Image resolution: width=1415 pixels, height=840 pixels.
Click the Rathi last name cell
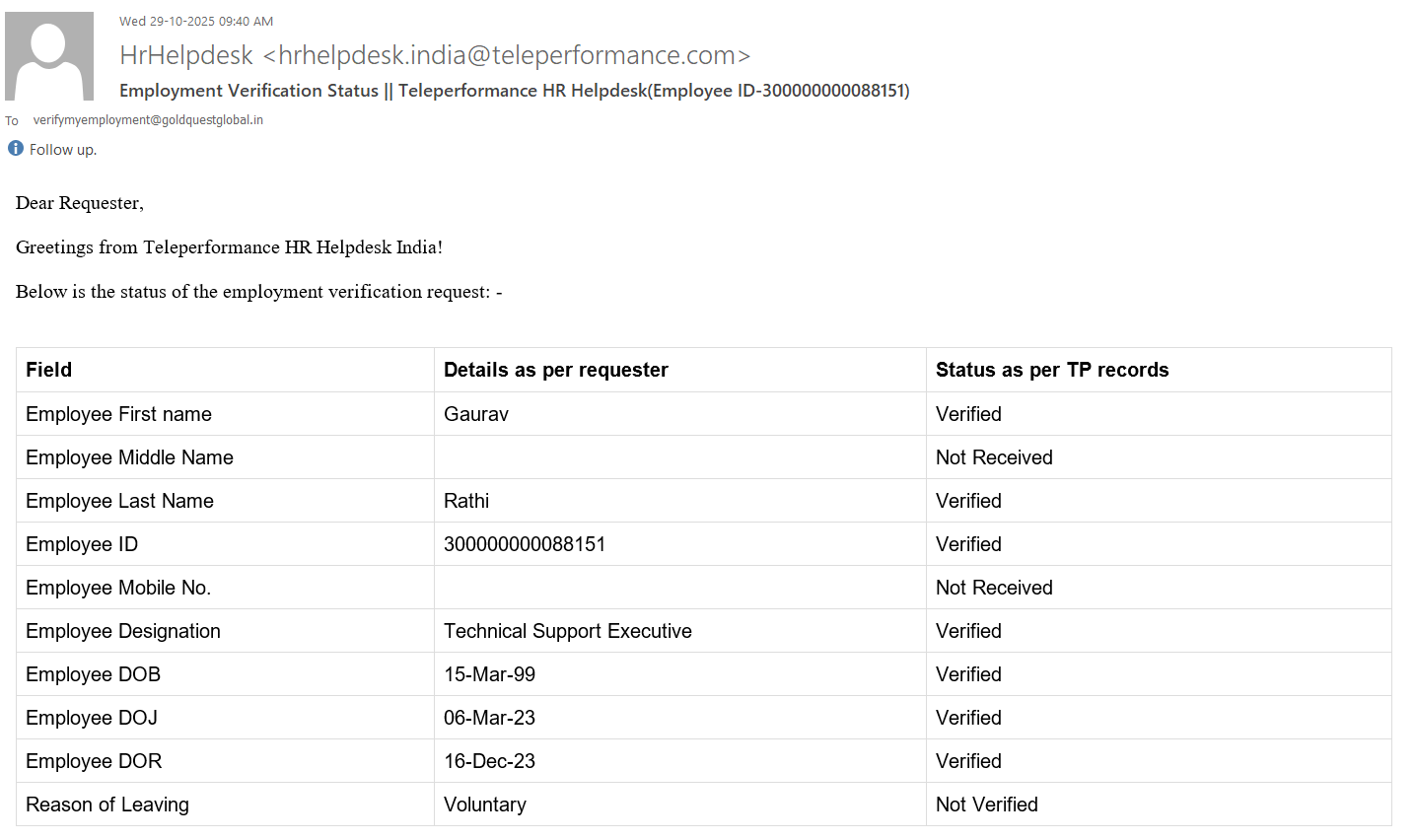click(466, 501)
